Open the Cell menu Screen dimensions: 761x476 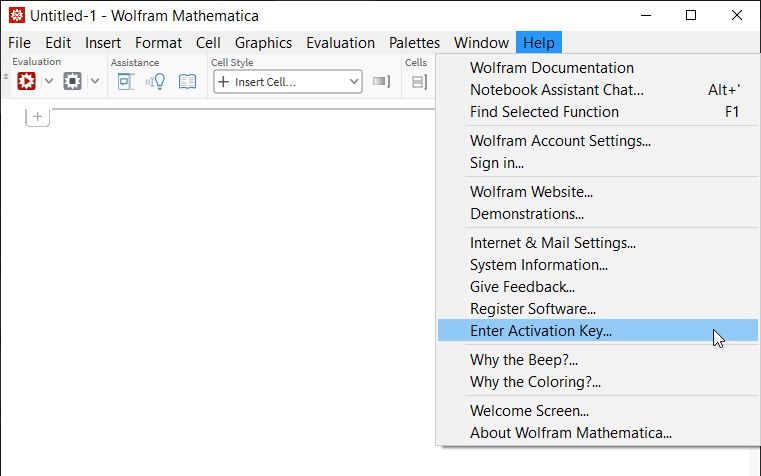[208, 43]
